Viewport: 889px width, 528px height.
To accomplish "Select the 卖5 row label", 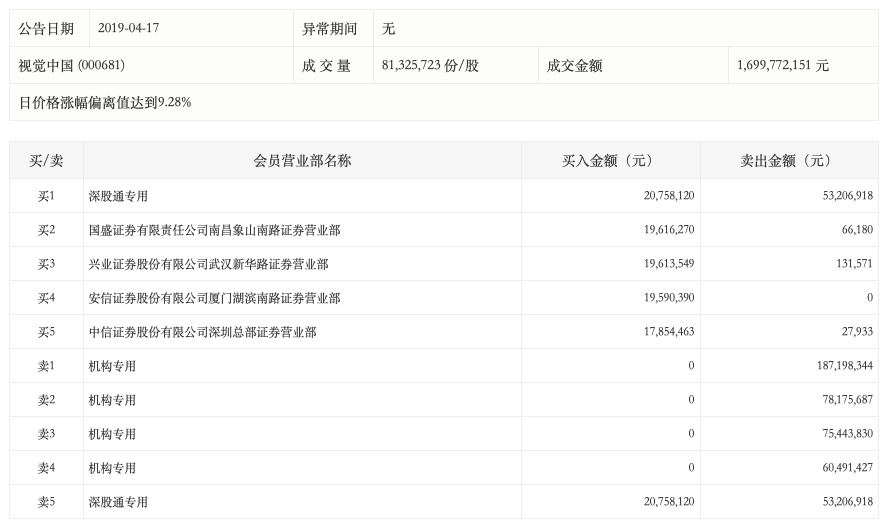I will point(46,502).
